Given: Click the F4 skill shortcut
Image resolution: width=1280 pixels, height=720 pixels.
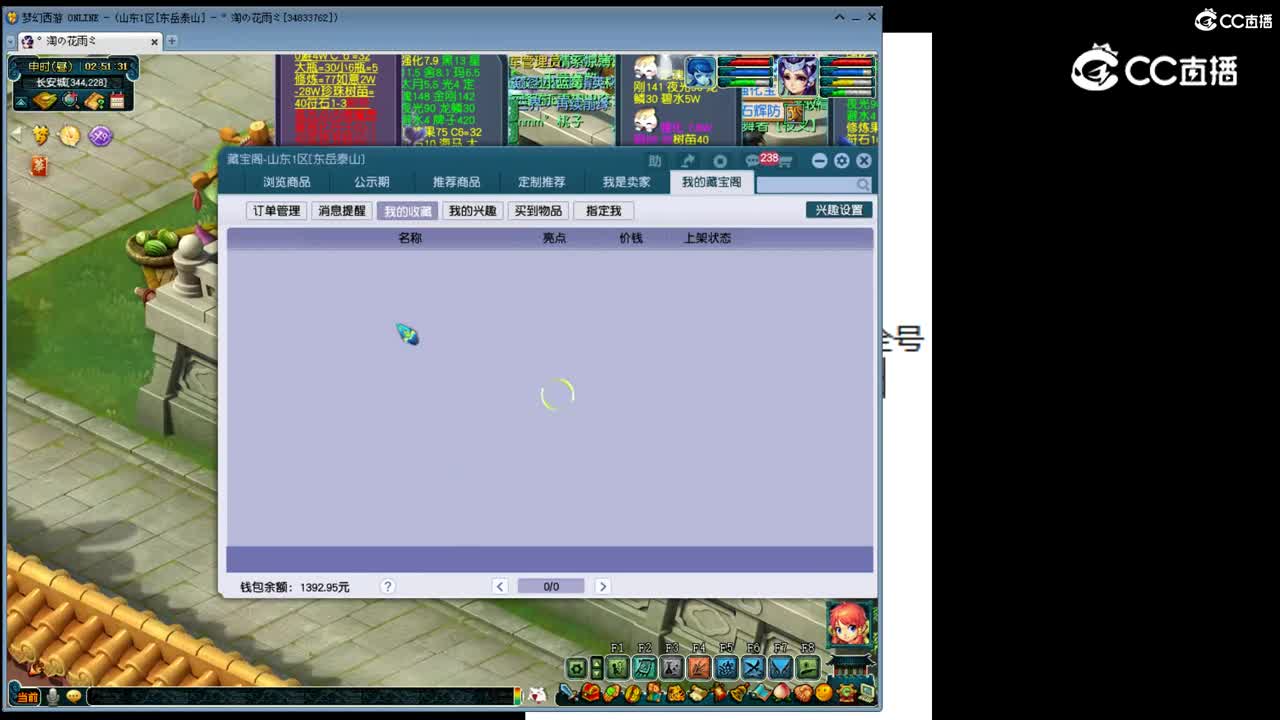Looking at the screenshot, I should click(699, 667).
